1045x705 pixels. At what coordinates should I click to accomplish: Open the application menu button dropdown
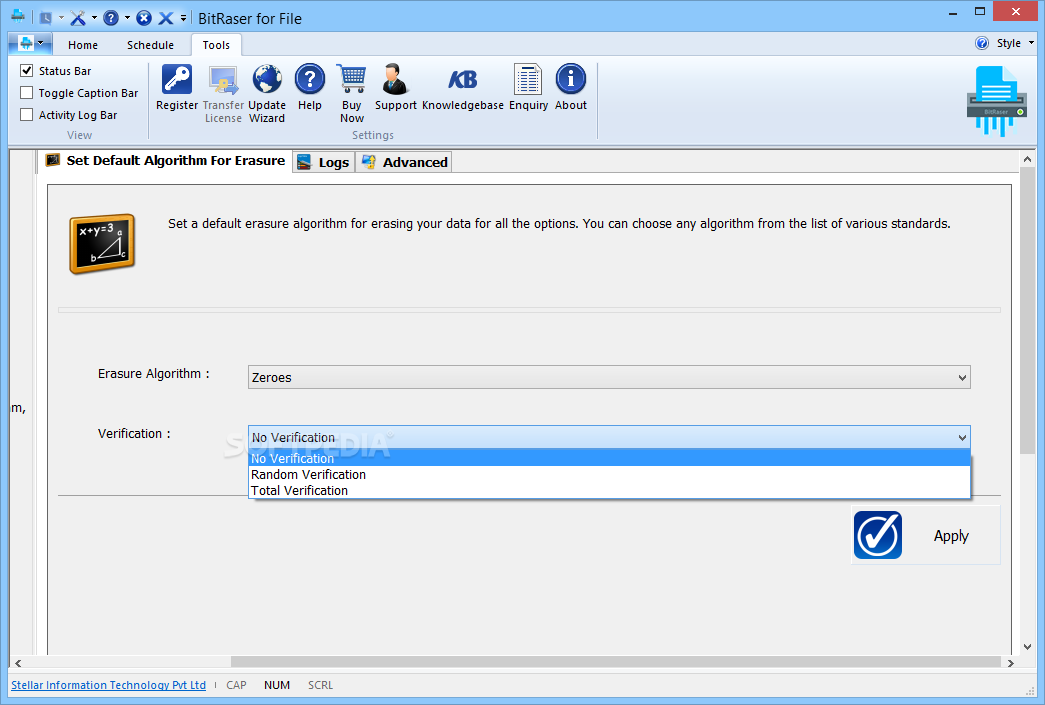tap(31, 44)
